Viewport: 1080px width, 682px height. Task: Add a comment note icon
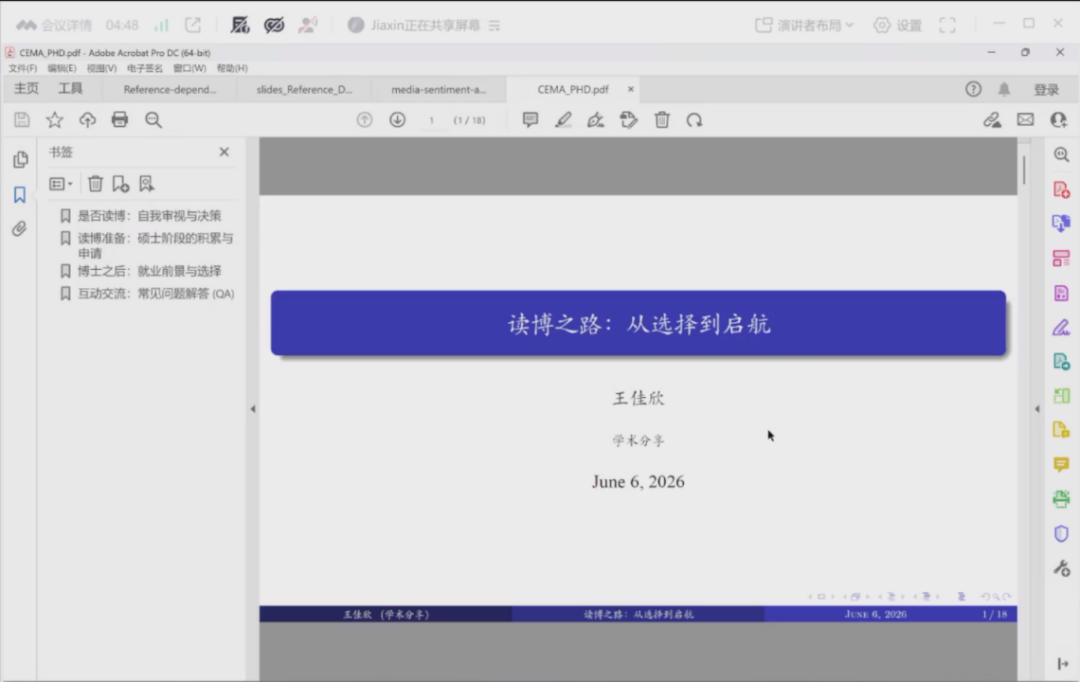530,120
